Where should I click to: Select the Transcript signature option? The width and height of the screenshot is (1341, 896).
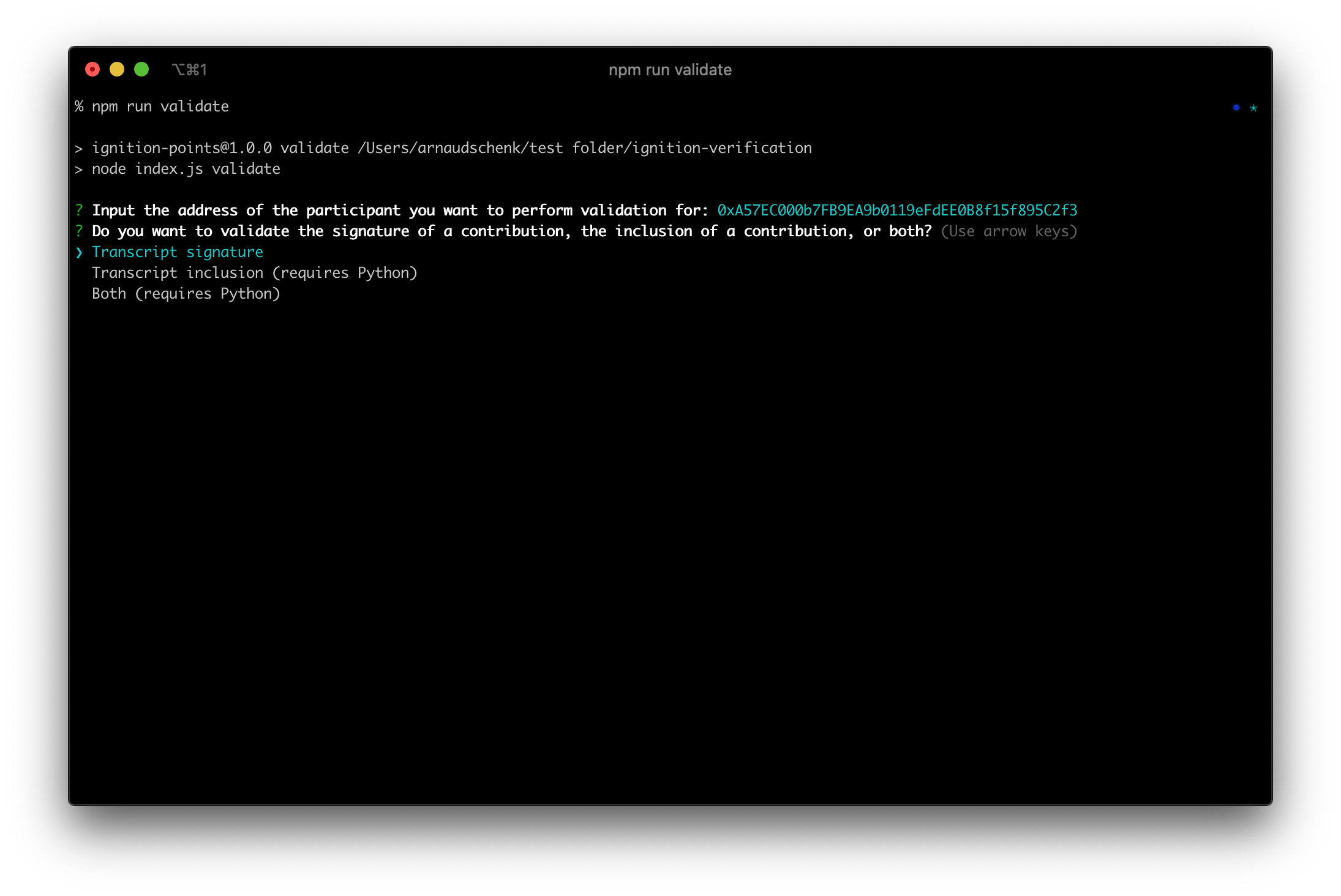178,252
